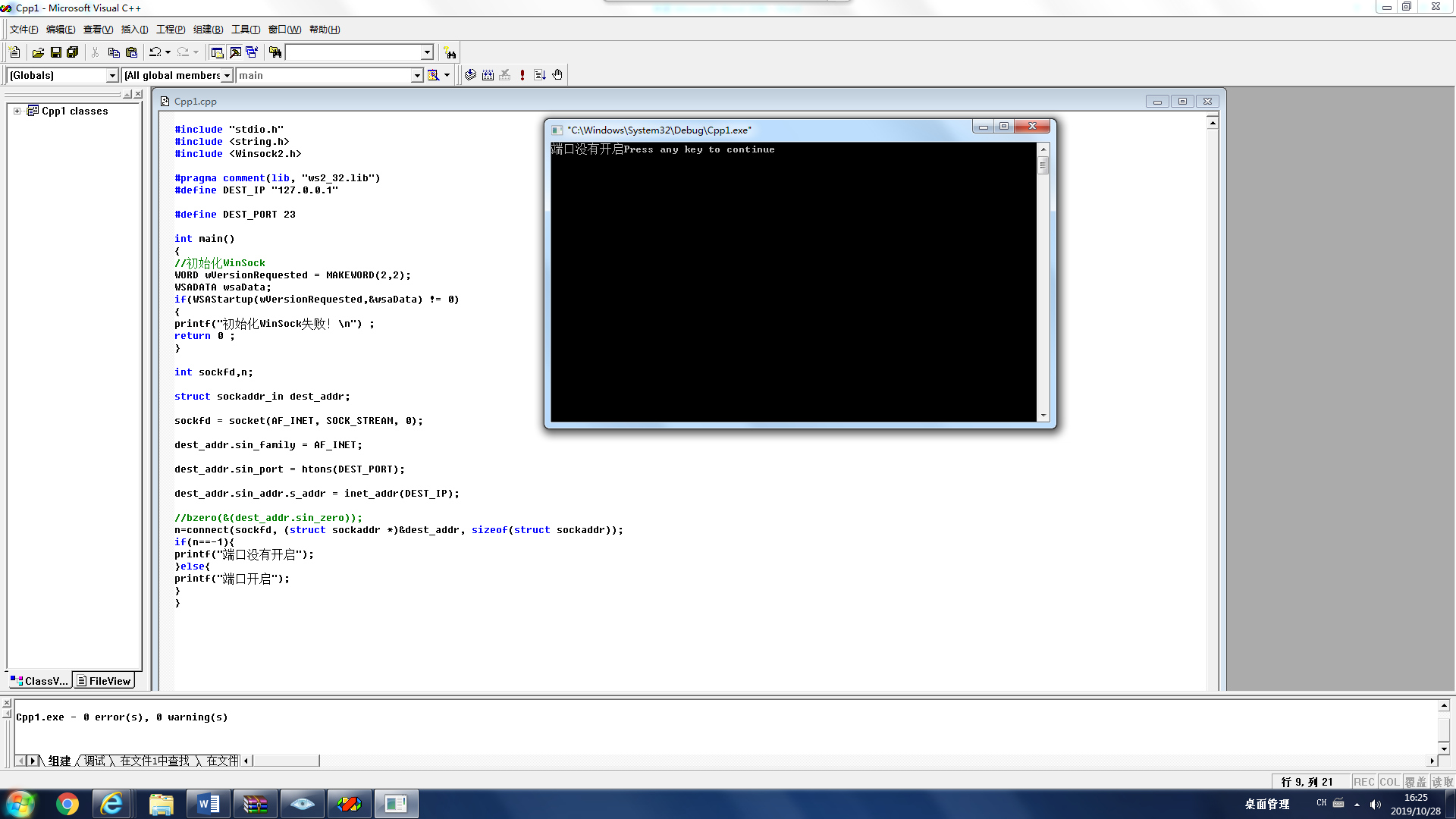Image resolution: width=1456 pixels, height=819 pixels.
Task: Click the red exclamation Execute Program icon
Action: tap(522, 75)
